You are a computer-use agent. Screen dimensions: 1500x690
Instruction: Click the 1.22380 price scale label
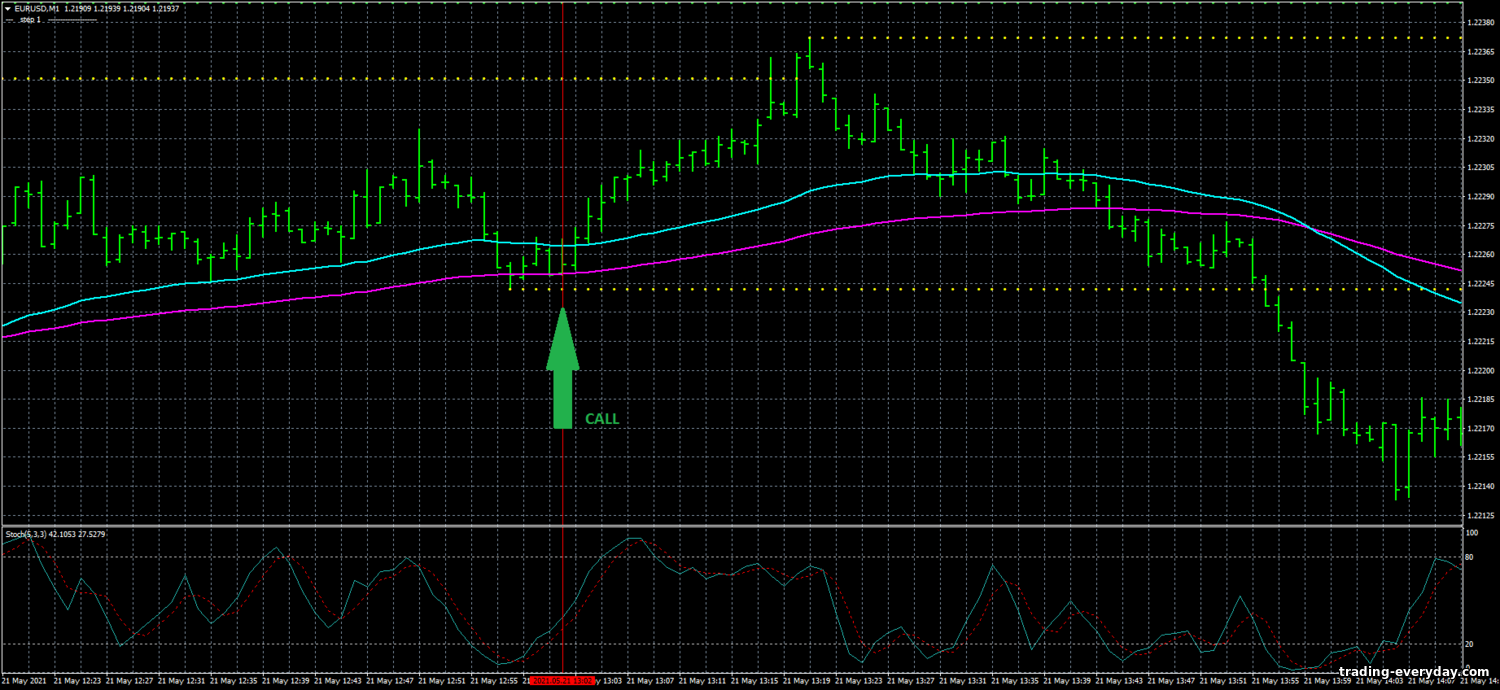point(1480,21)
